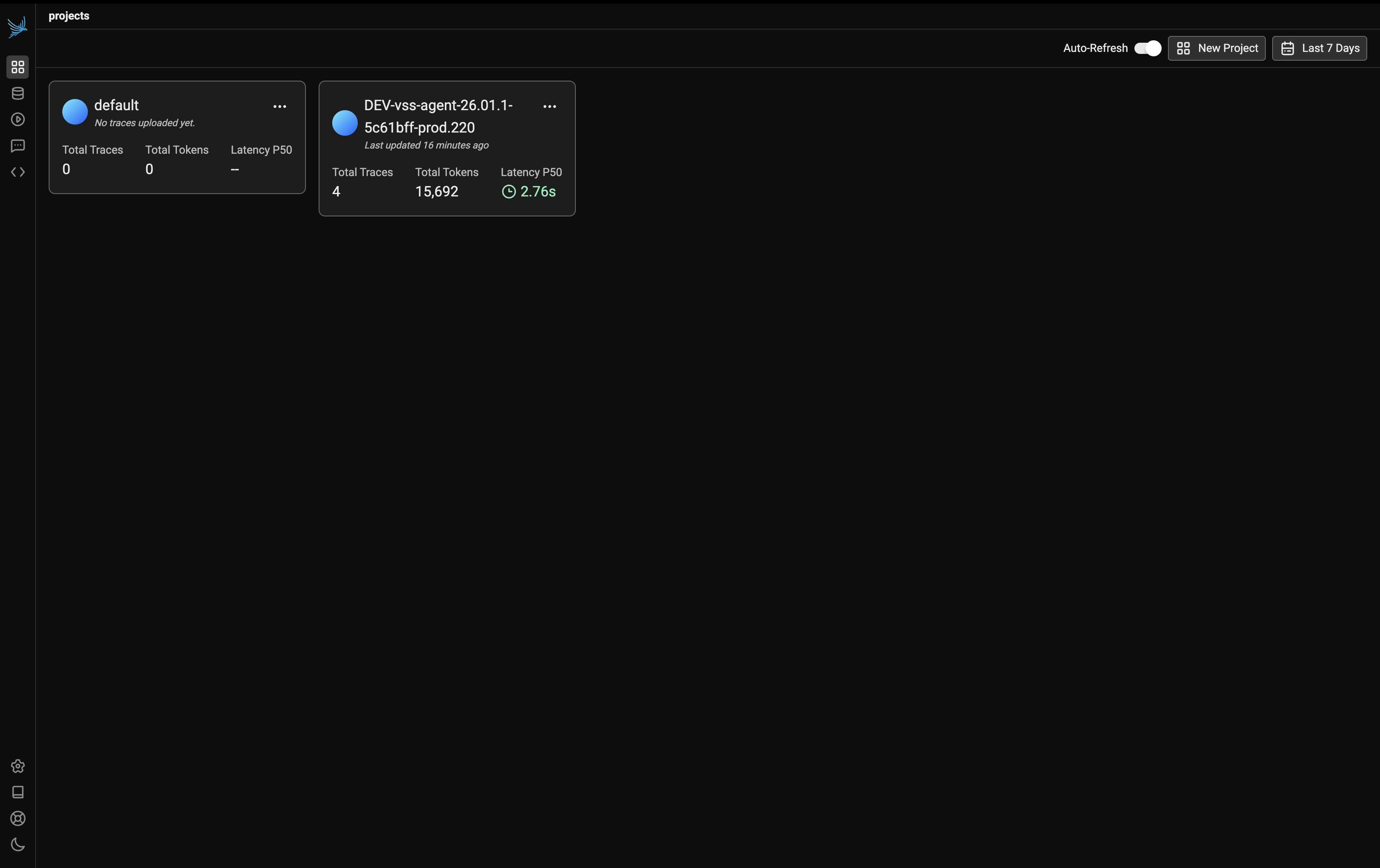The image size is (1380, 868).
Task: Toggle the Auto-Refresh switch
Action: pos(1147,48)
